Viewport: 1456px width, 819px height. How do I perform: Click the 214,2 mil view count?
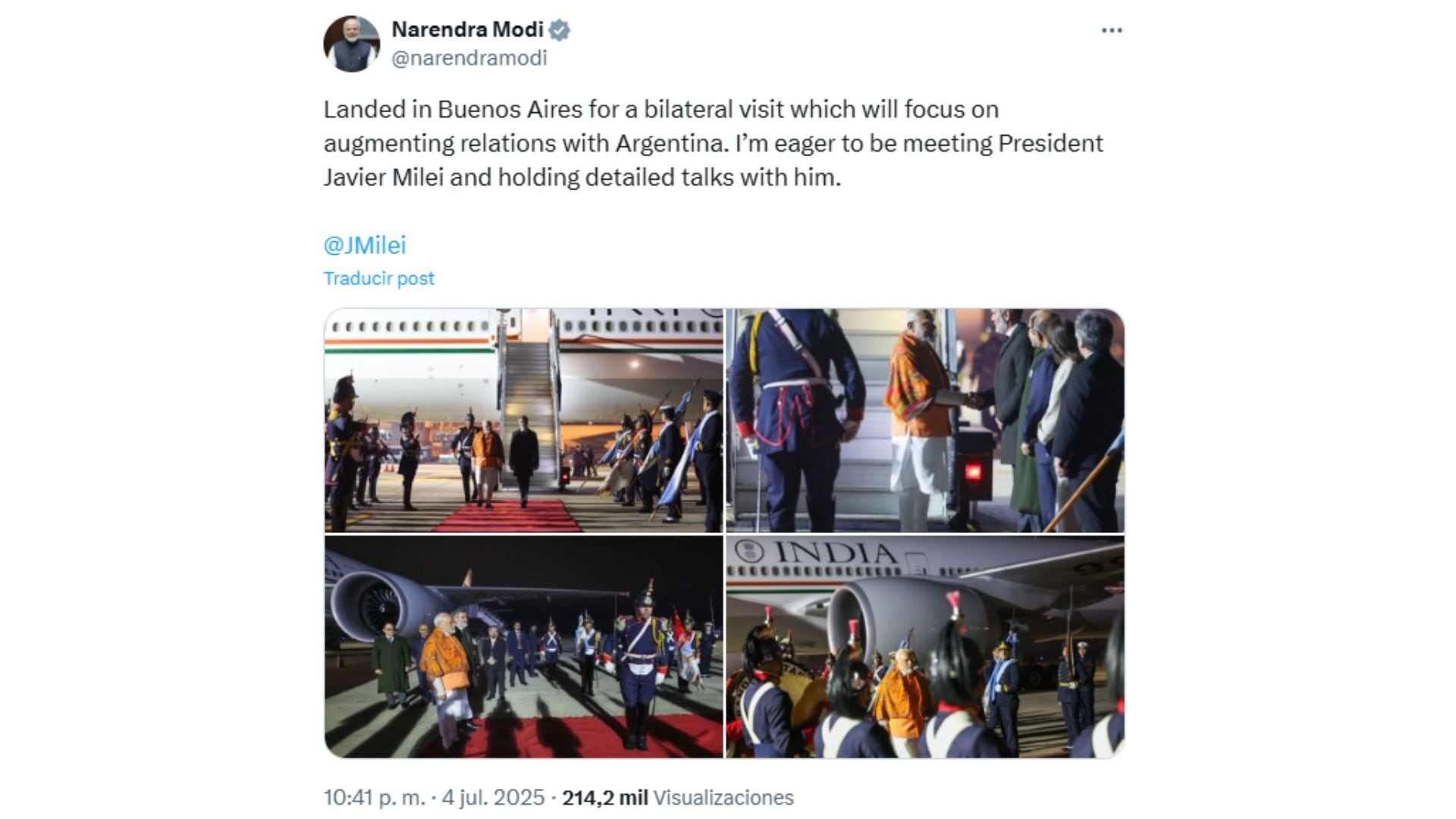click(604, 798)
